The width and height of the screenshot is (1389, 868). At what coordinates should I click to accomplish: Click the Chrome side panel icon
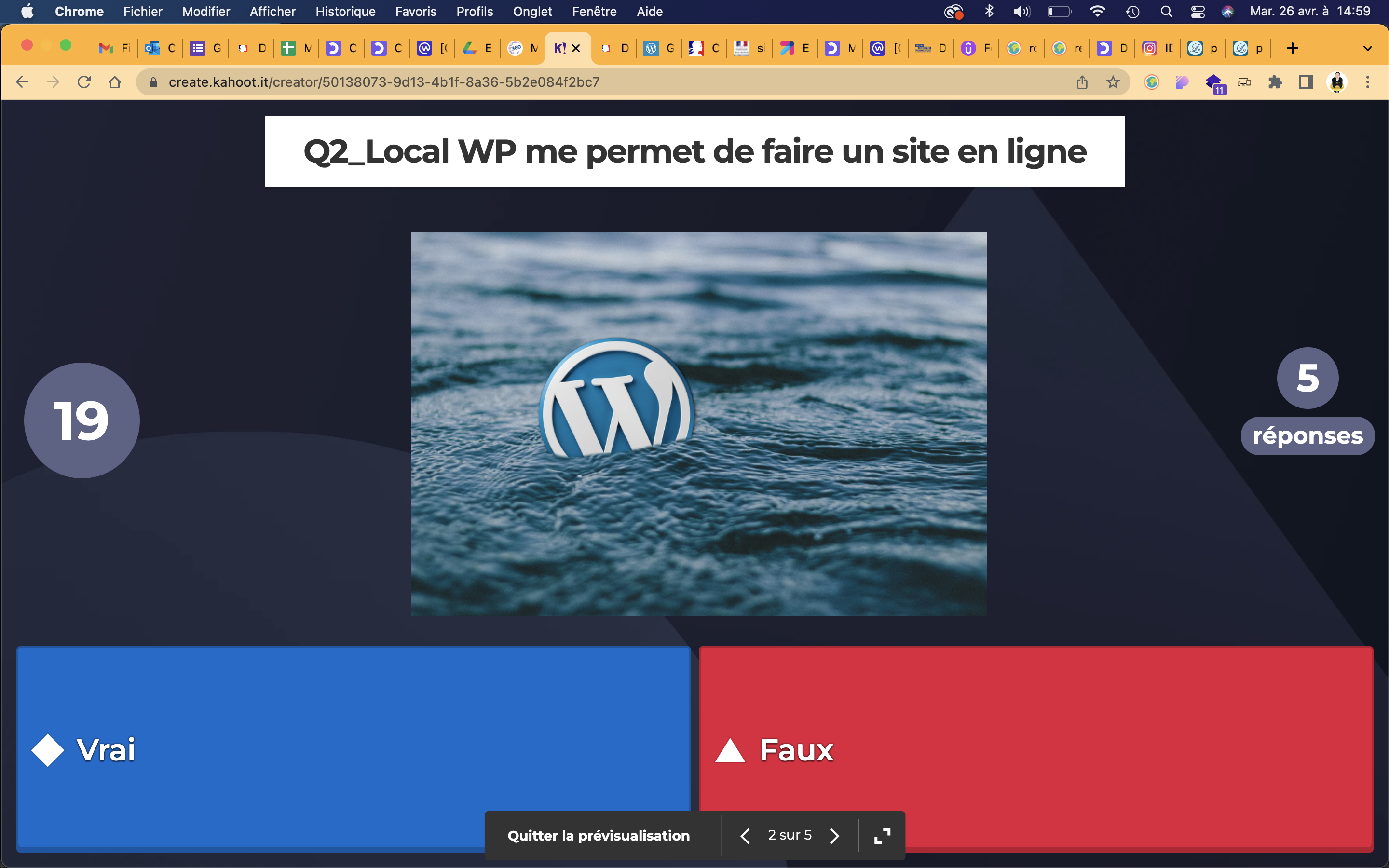1306,82
